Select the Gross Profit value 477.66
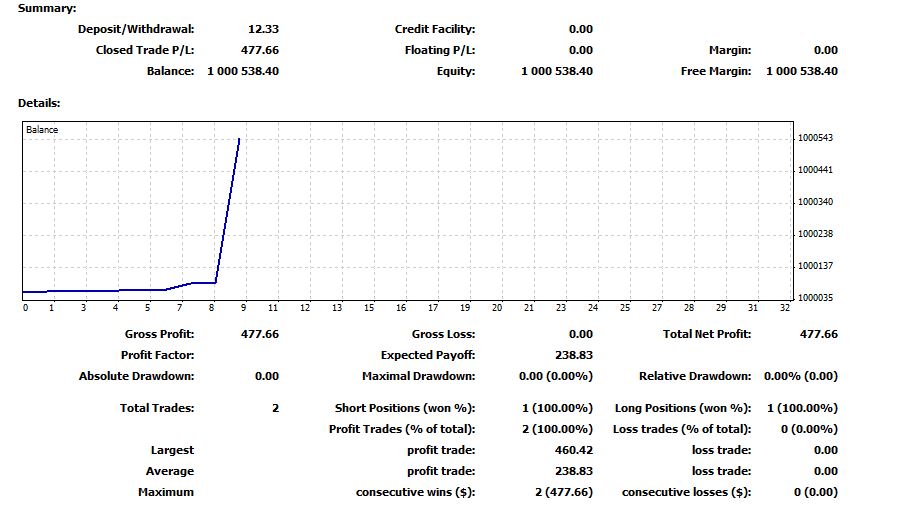This screenshot has height=508, width=916. (260, 334)
